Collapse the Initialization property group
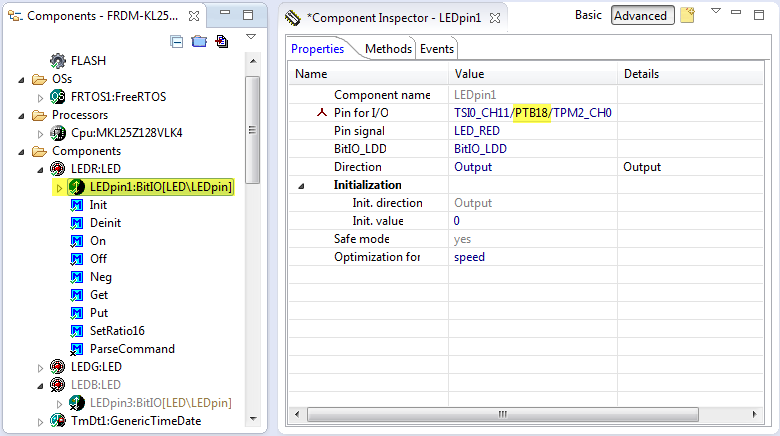Viewport: 780px width, 436px height. (302, 186)
